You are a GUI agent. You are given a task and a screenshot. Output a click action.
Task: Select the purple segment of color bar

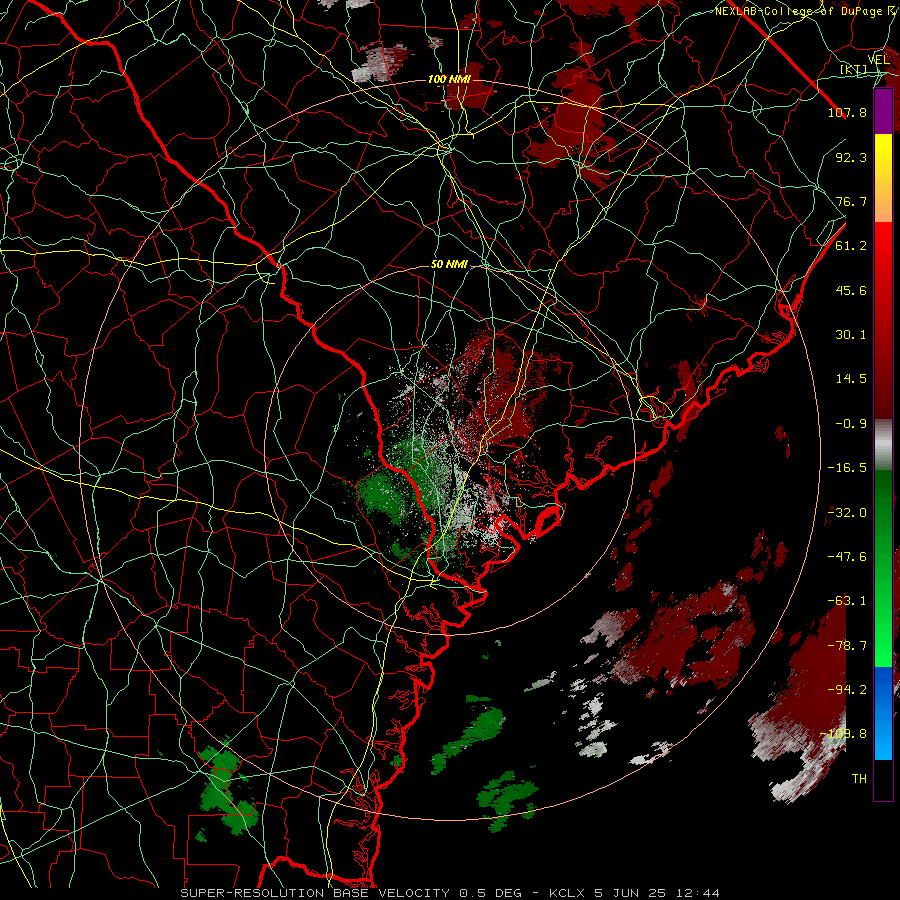point(883,111)
